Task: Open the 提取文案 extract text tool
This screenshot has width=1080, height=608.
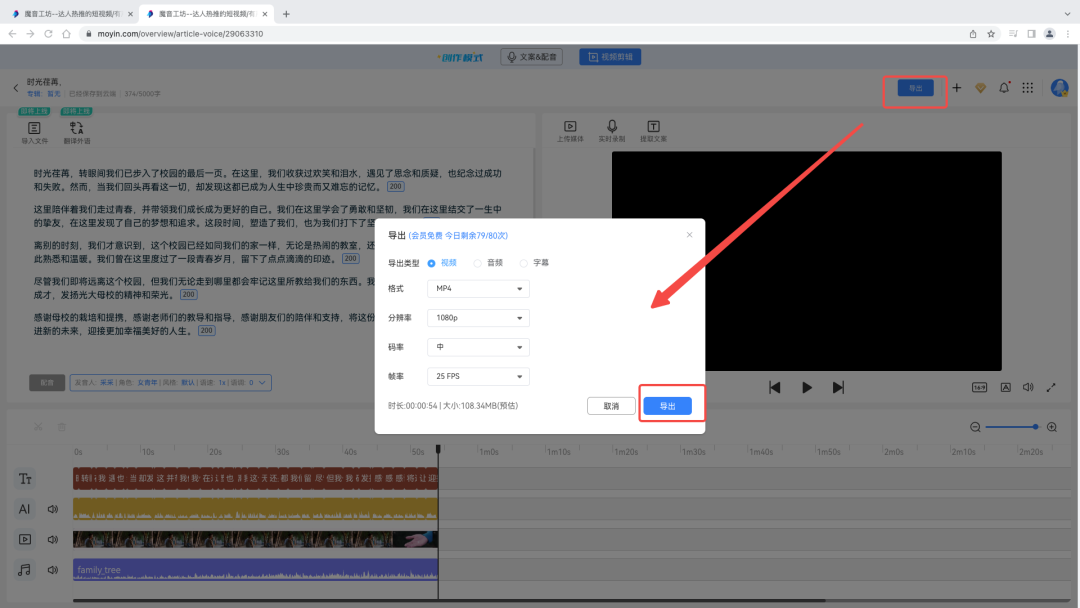Action: [x=653, y=130]
